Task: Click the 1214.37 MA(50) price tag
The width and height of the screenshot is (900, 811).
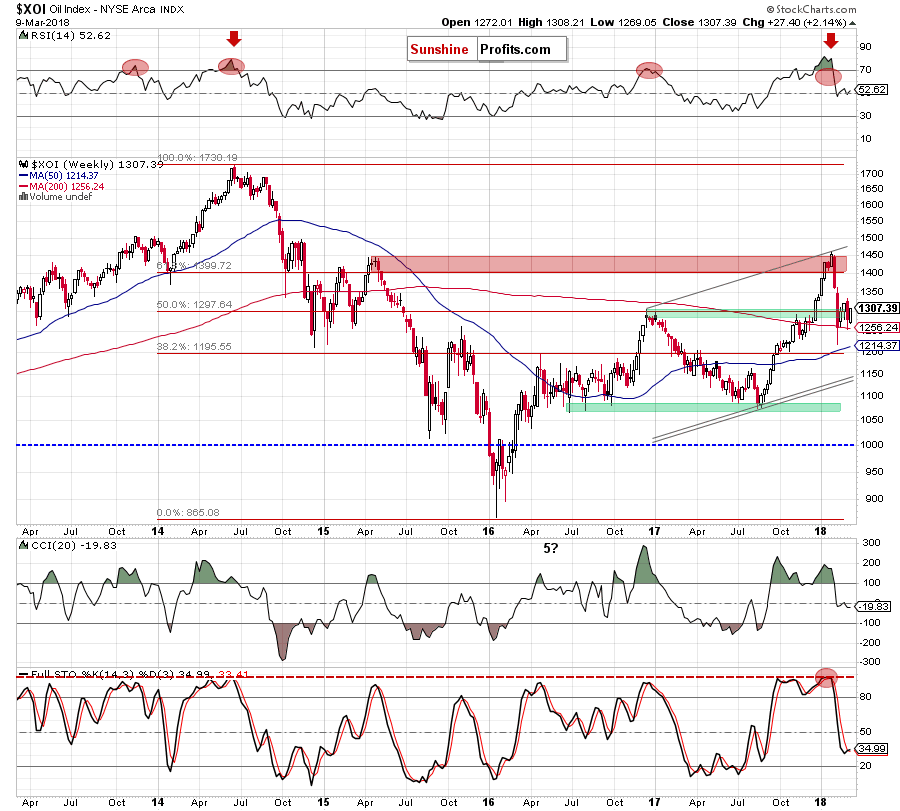Action: click(x=878, y=345)
